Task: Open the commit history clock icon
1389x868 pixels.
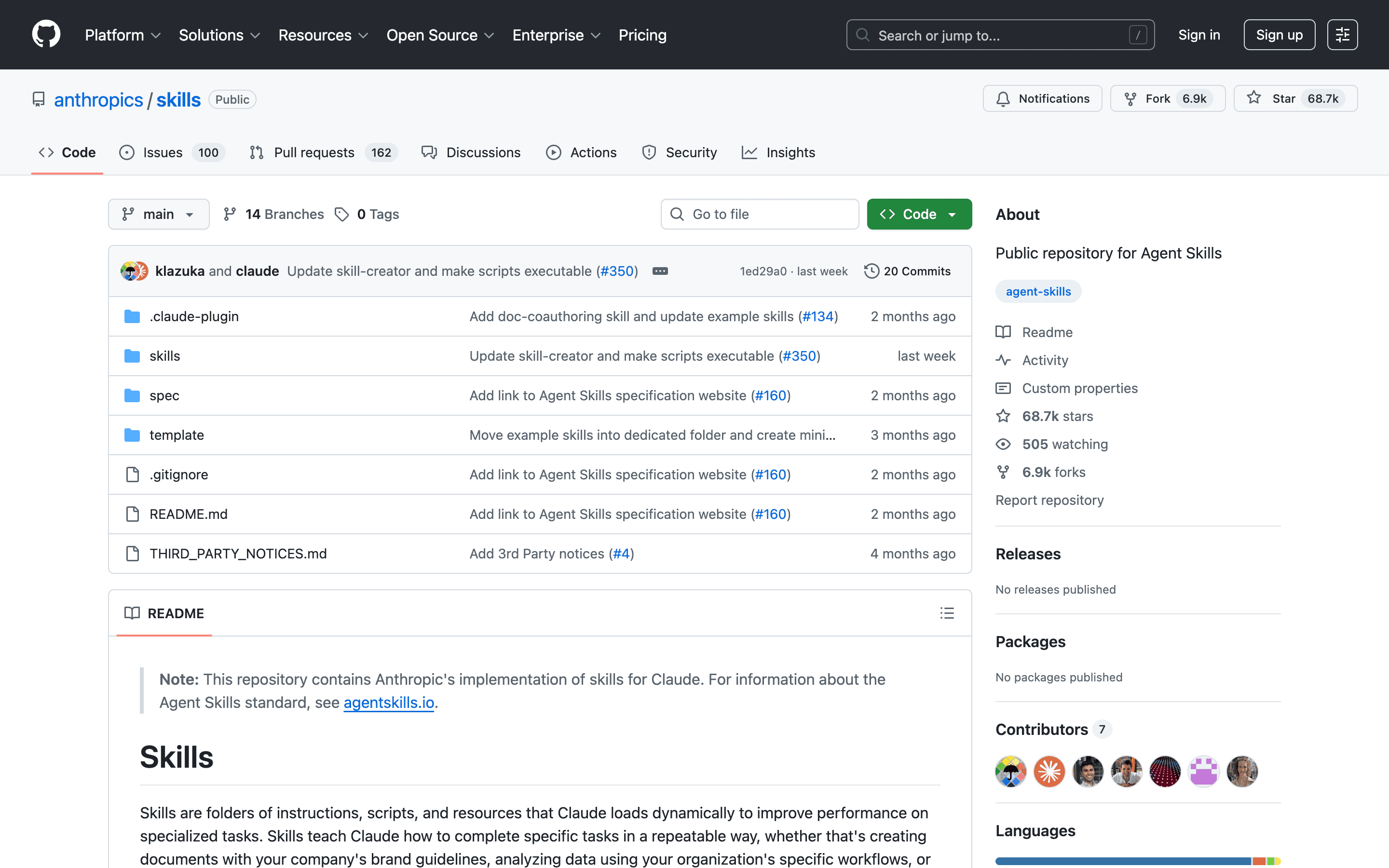Action: coord(872,271)
